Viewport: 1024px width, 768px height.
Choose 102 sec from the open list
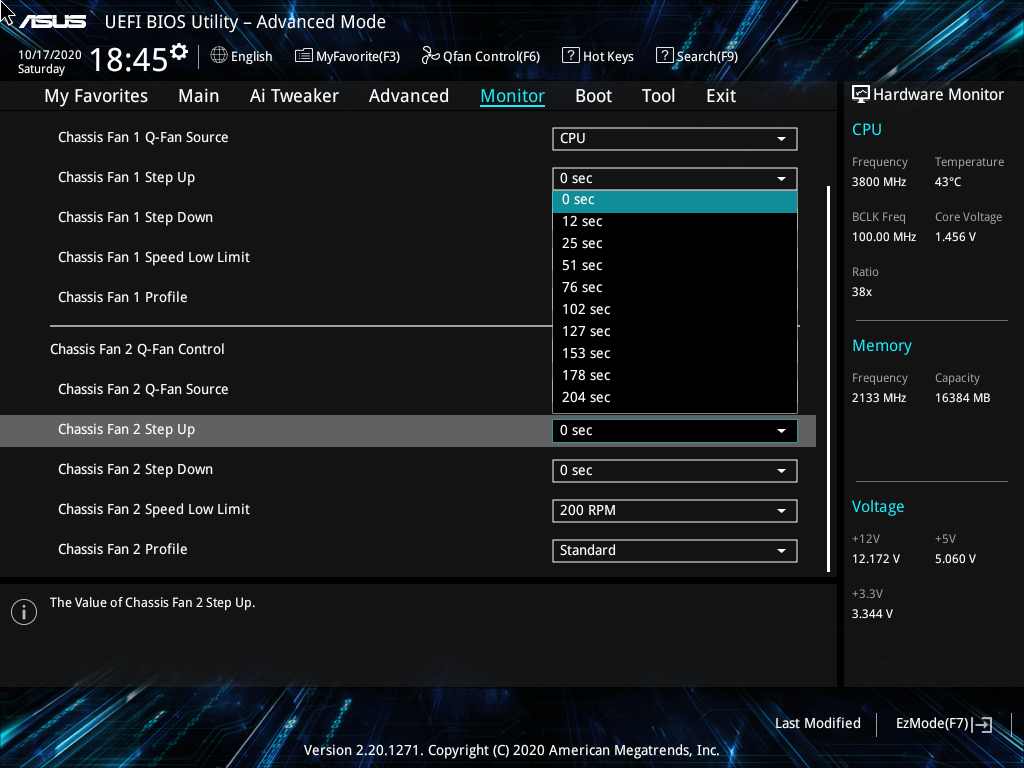click(675, 310)
